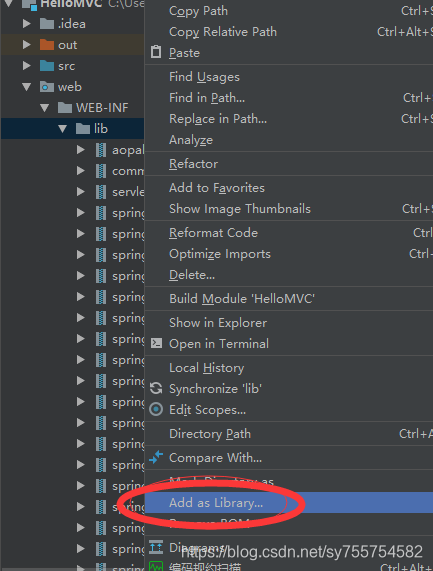Select the src folder label
Viewport: 433px width, 571px height.
point(66,66)
